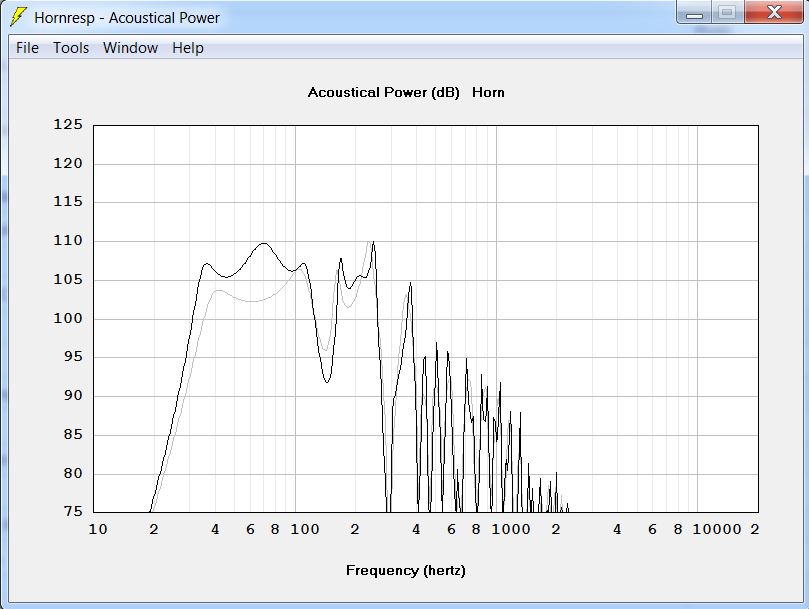Click the 10000 label on frequency axis
The width and height of the screenshot is (809, 609).
coord(717,530)
